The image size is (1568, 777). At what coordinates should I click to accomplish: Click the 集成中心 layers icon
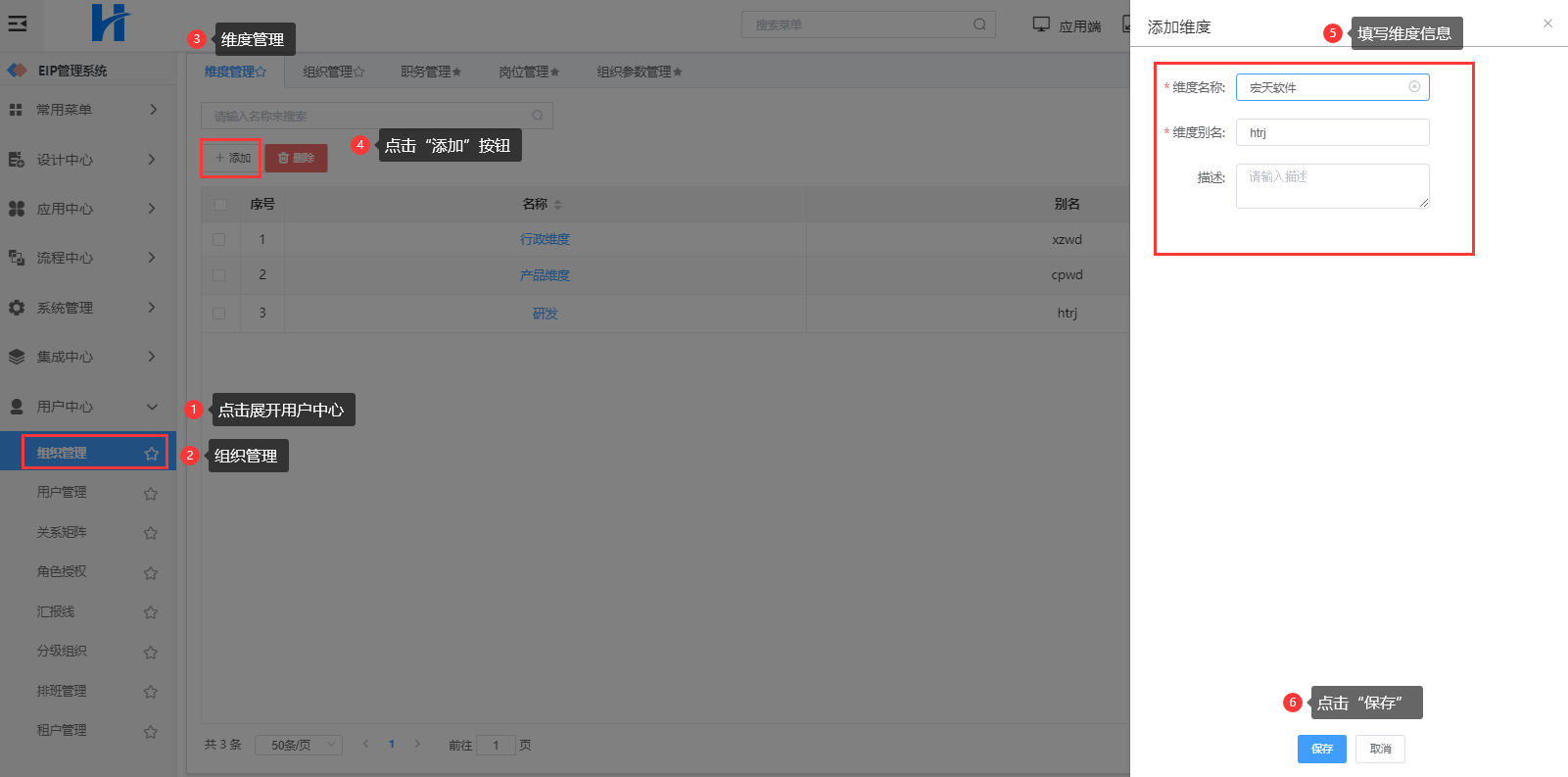[x=16, y=357]
